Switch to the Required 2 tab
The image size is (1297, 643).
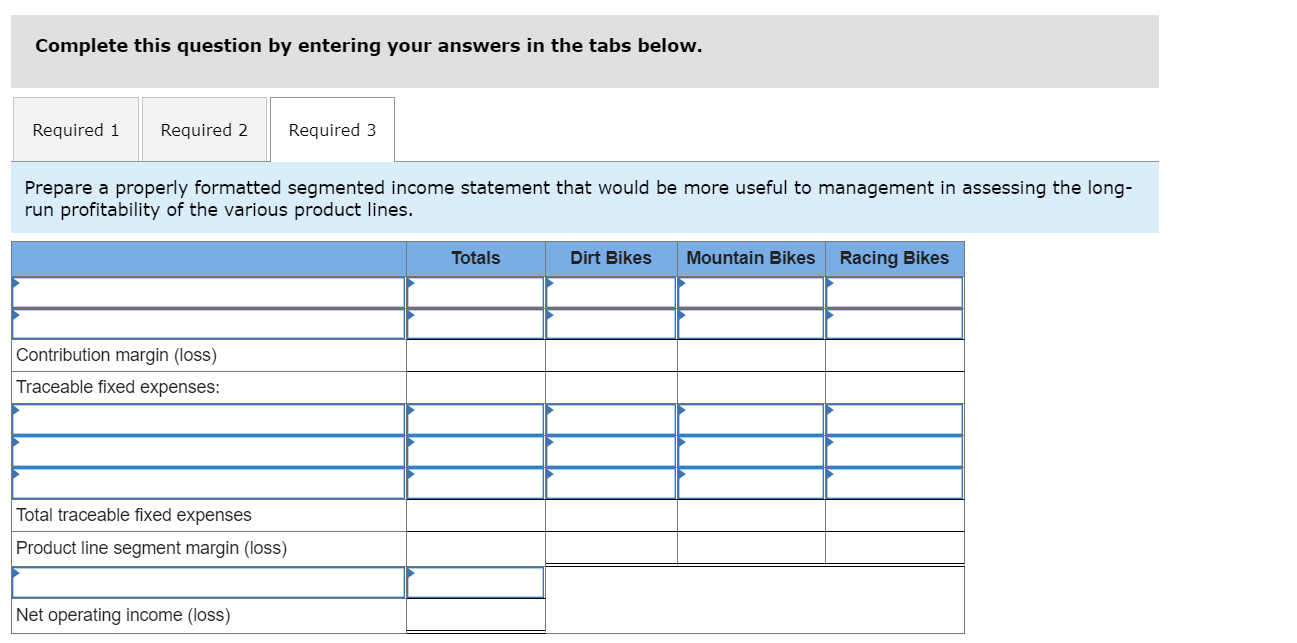(204, 130)
